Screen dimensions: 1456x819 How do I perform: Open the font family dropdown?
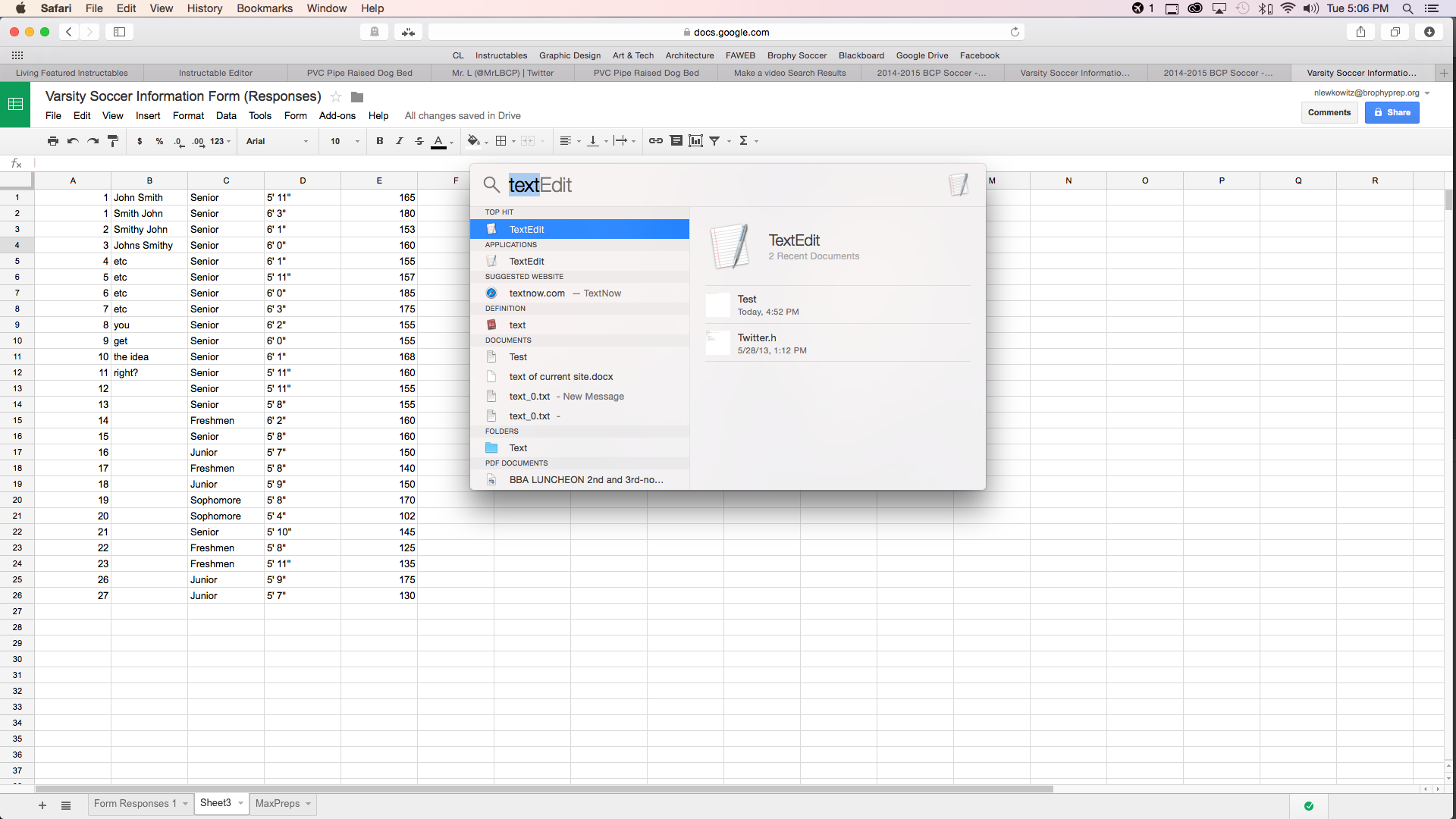(277, 141)
